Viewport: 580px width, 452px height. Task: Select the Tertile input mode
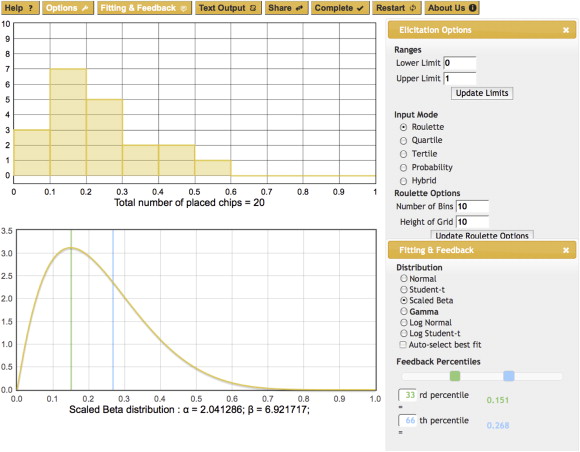click(404, 154)
